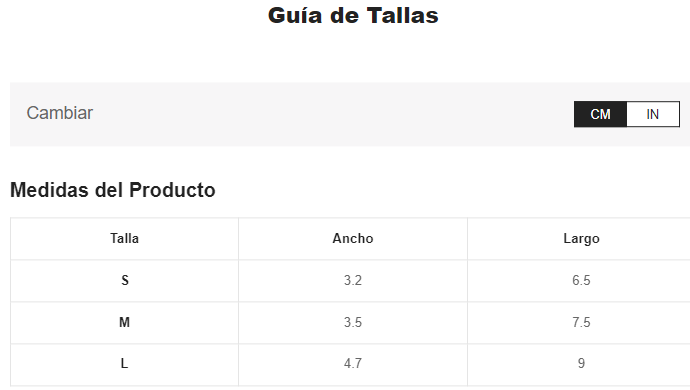The image size is (690, 390).
Task: Click the length value 9 cell
Action: click(x=581, y=364)
